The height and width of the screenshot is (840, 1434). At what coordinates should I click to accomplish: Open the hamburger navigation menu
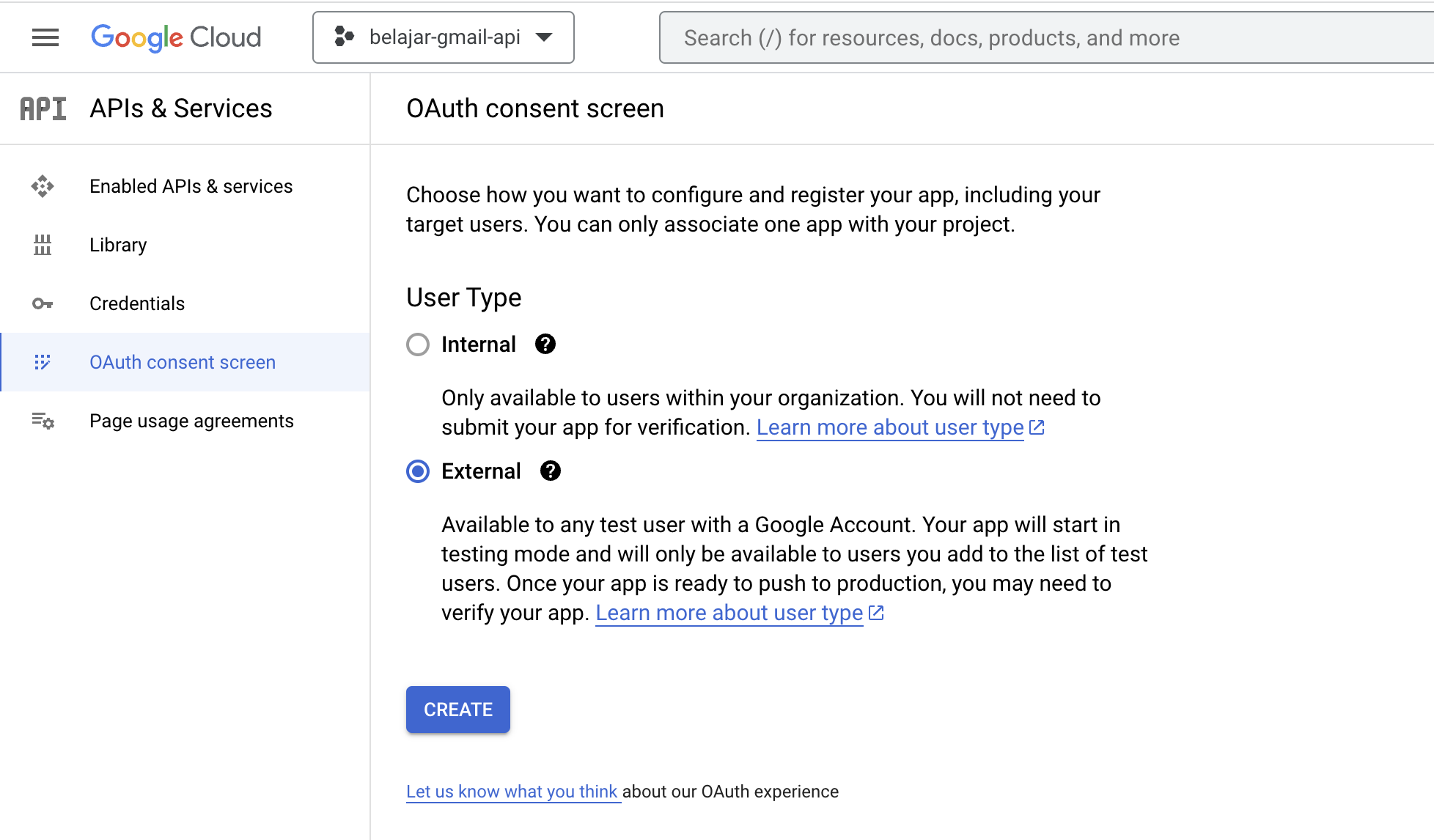(45, 37)
